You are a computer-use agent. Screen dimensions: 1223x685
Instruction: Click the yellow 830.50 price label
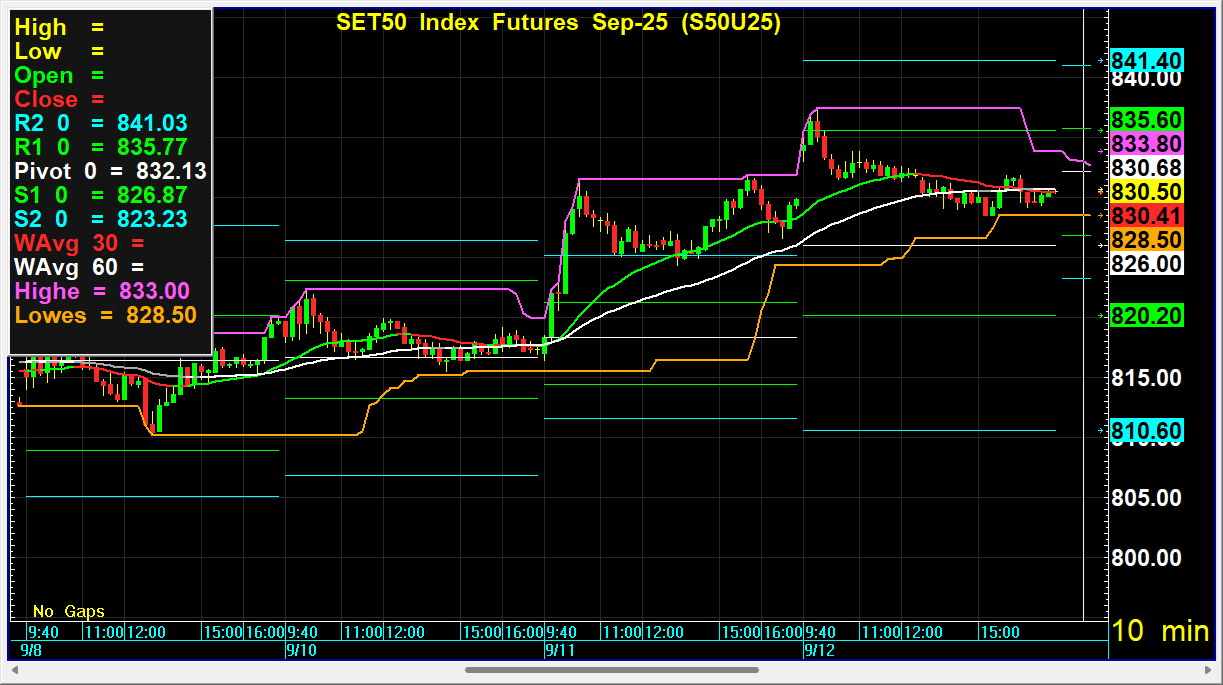coord(1147,191)
